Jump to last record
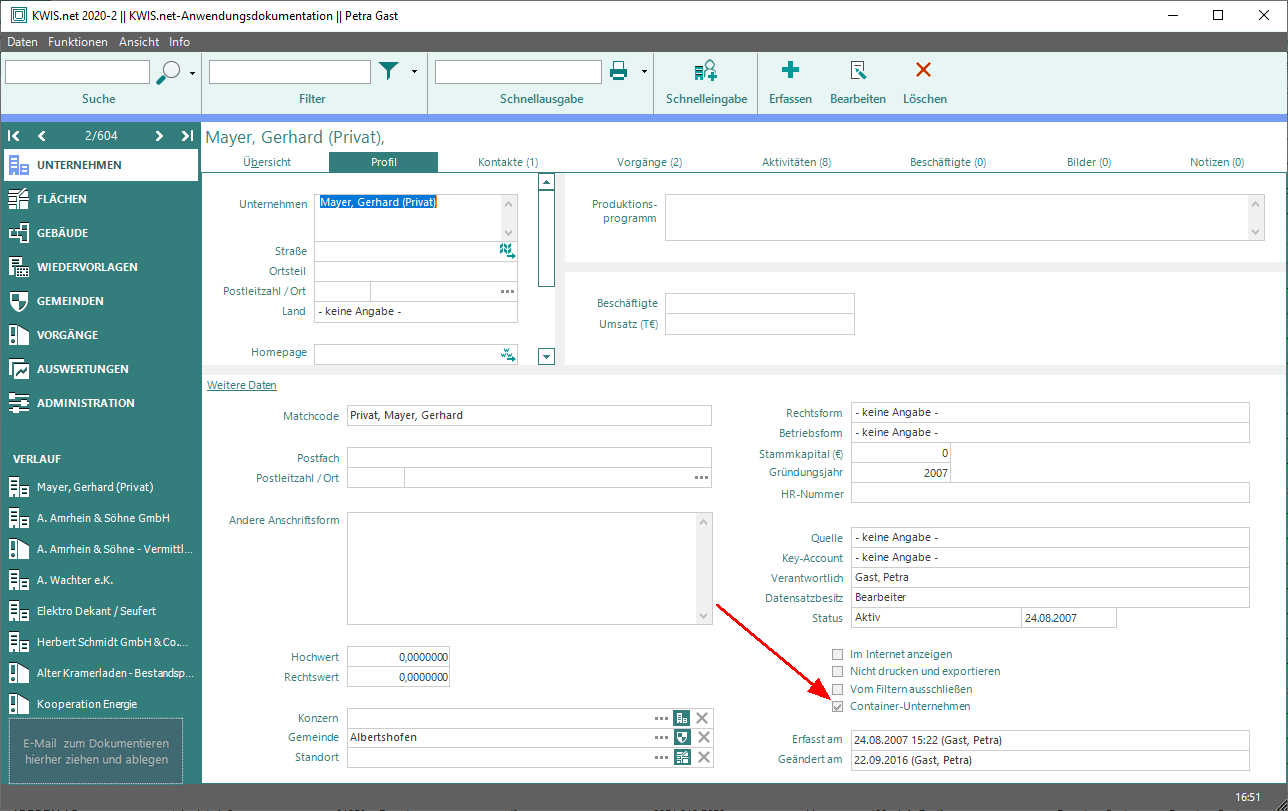 [187, 136]
